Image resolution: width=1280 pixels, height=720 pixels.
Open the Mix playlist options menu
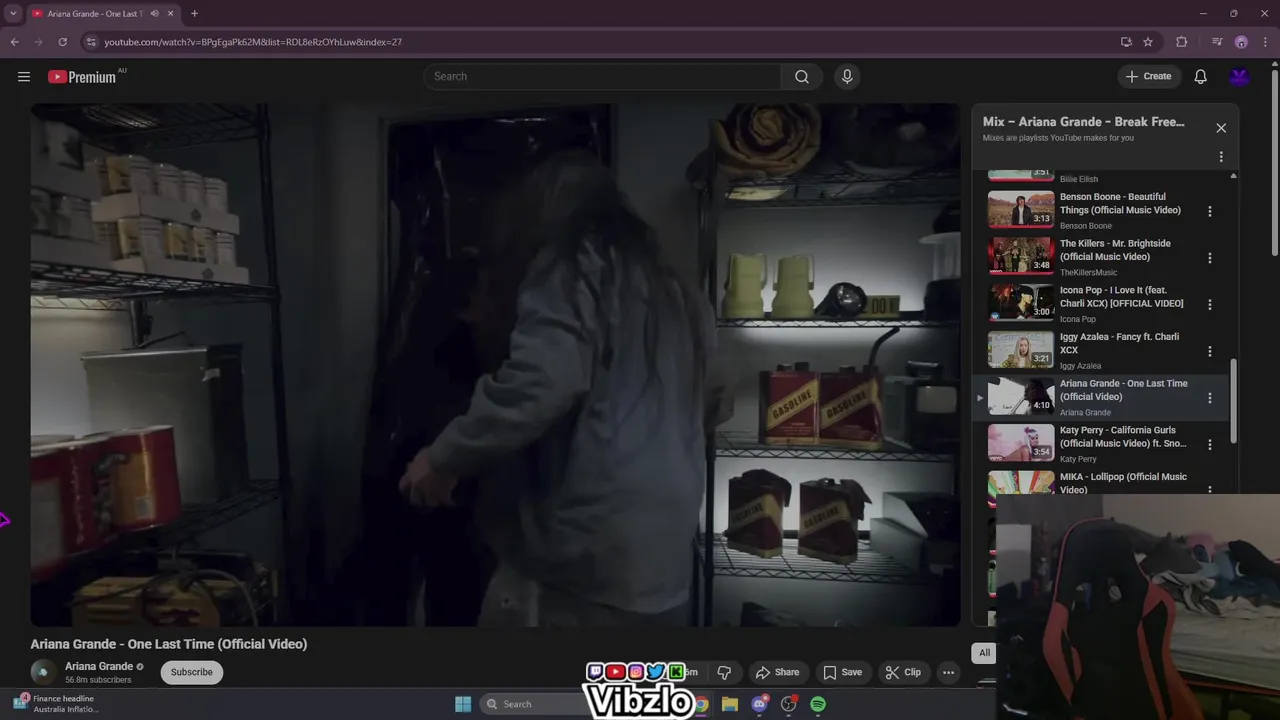tap(1221, 157)
